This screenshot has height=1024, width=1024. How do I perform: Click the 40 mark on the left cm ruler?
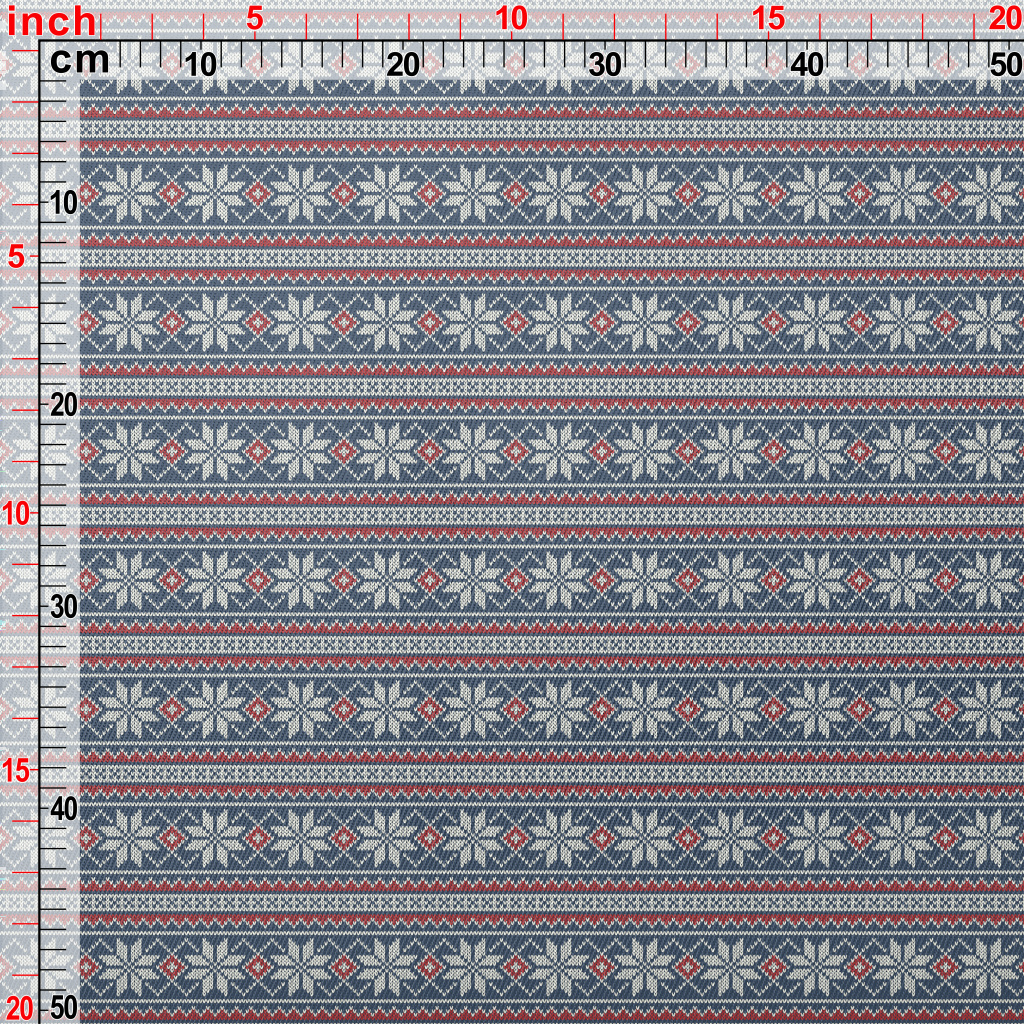click(x=63, y=809)
